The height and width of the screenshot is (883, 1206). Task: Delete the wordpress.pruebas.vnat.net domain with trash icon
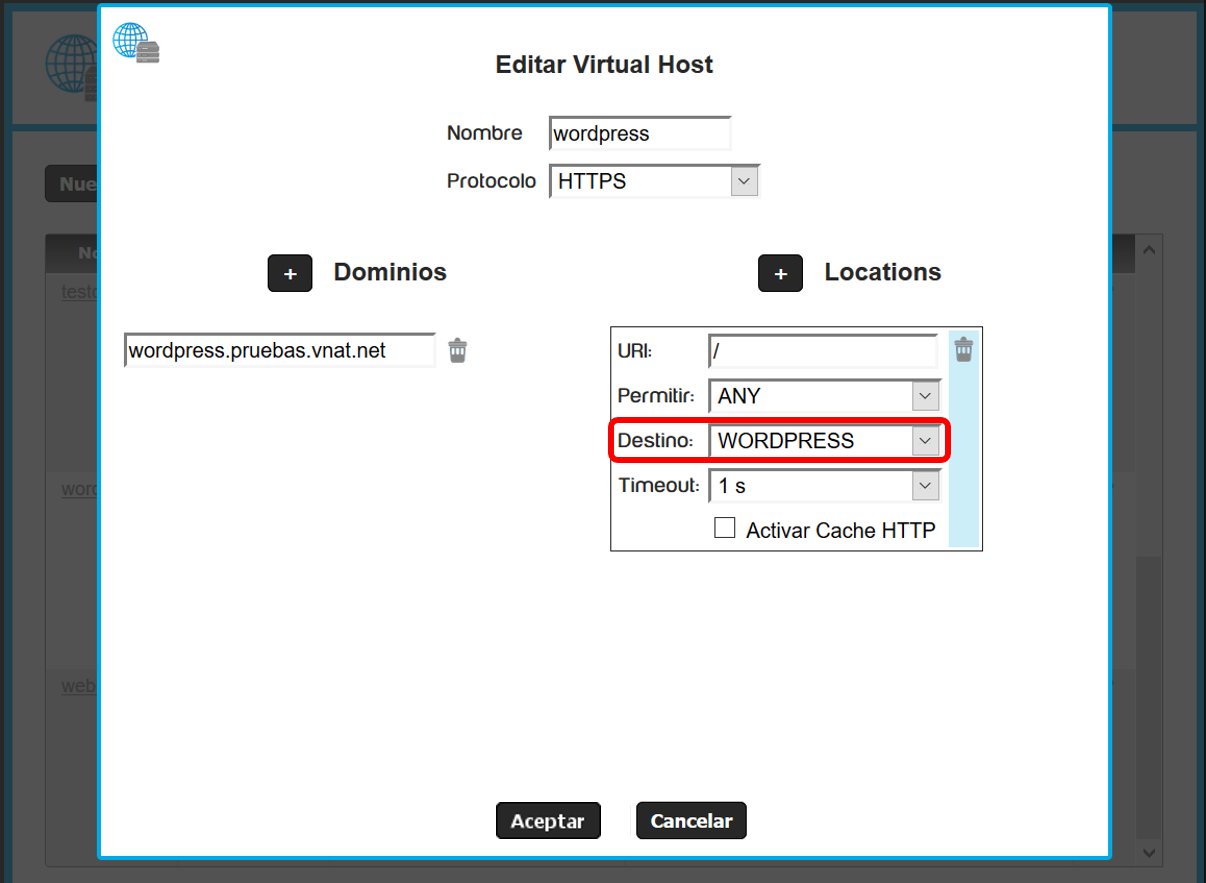[x=457, y=350]
